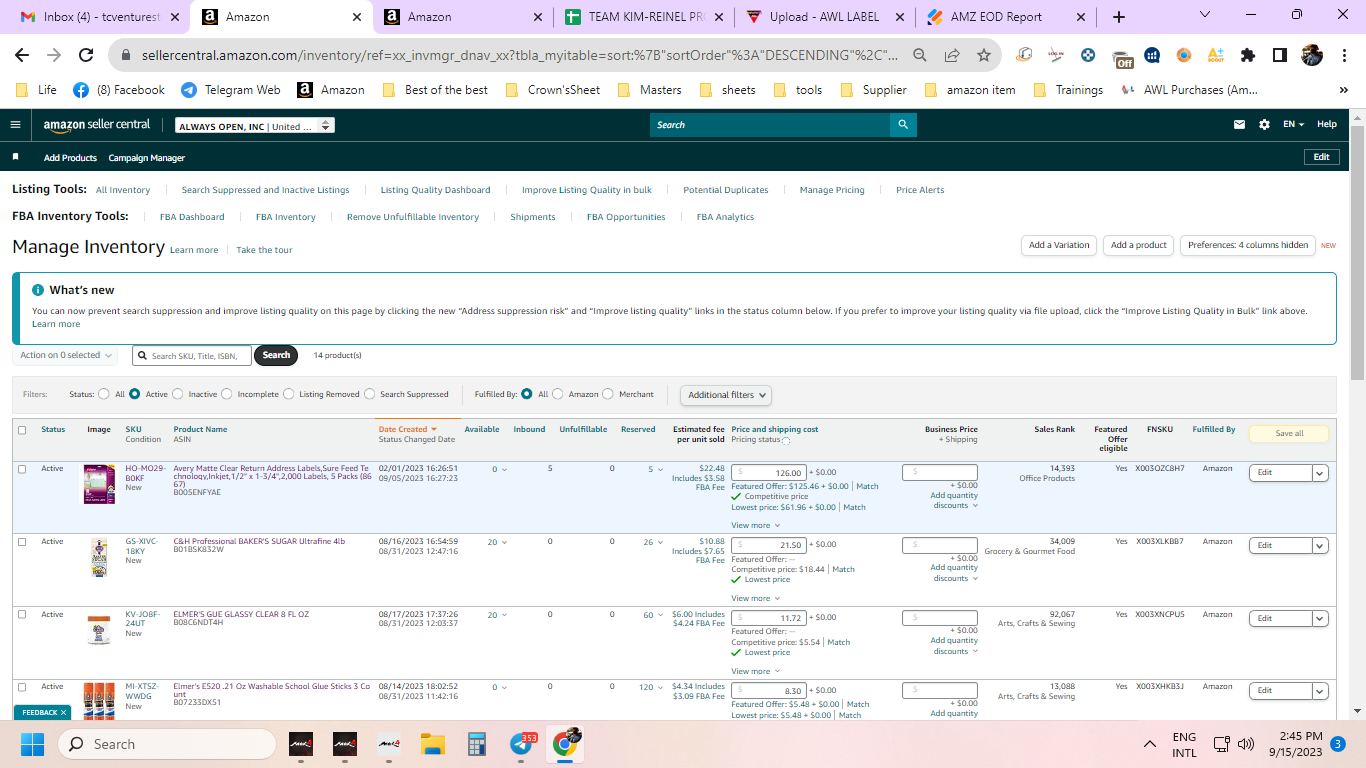
Task: Click the C&H Baker's Sugar product image
Action: (x=99, y=557)
